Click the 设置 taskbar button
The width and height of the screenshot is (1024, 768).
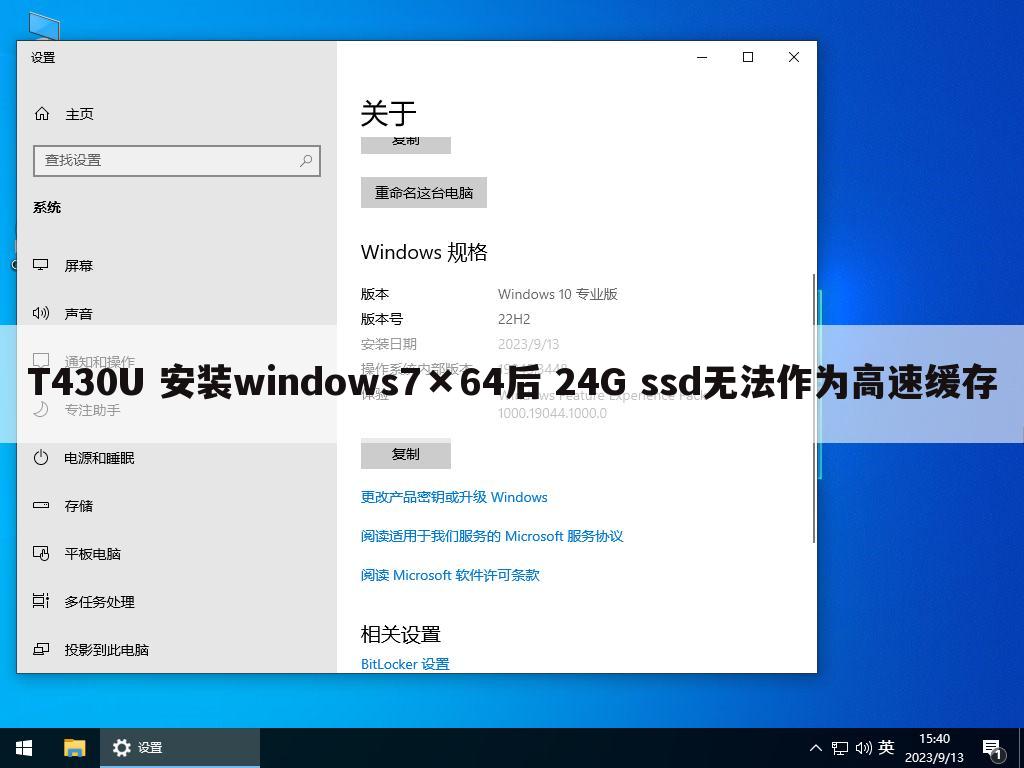[x=180, y=748]
